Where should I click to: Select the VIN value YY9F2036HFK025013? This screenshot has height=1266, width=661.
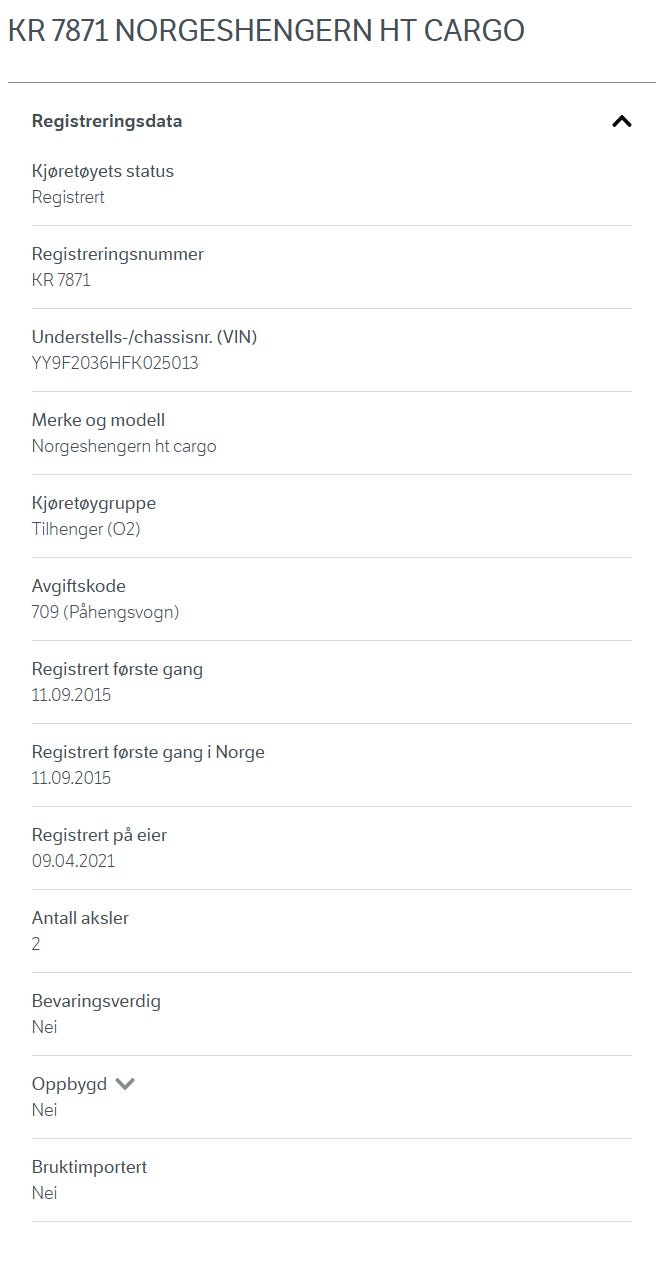[x=115, y=363]
